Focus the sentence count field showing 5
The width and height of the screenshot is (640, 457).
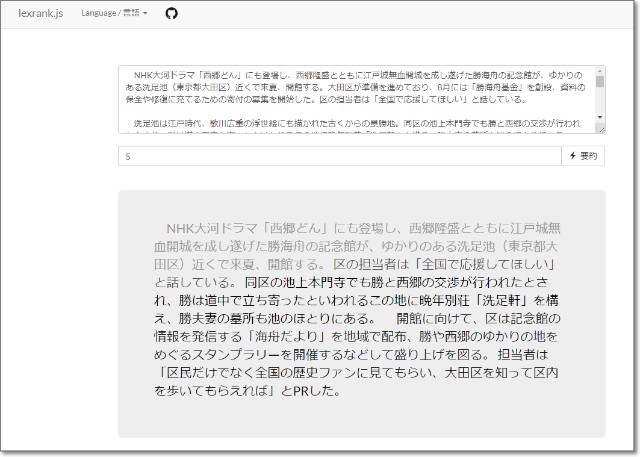coord(340,156)
